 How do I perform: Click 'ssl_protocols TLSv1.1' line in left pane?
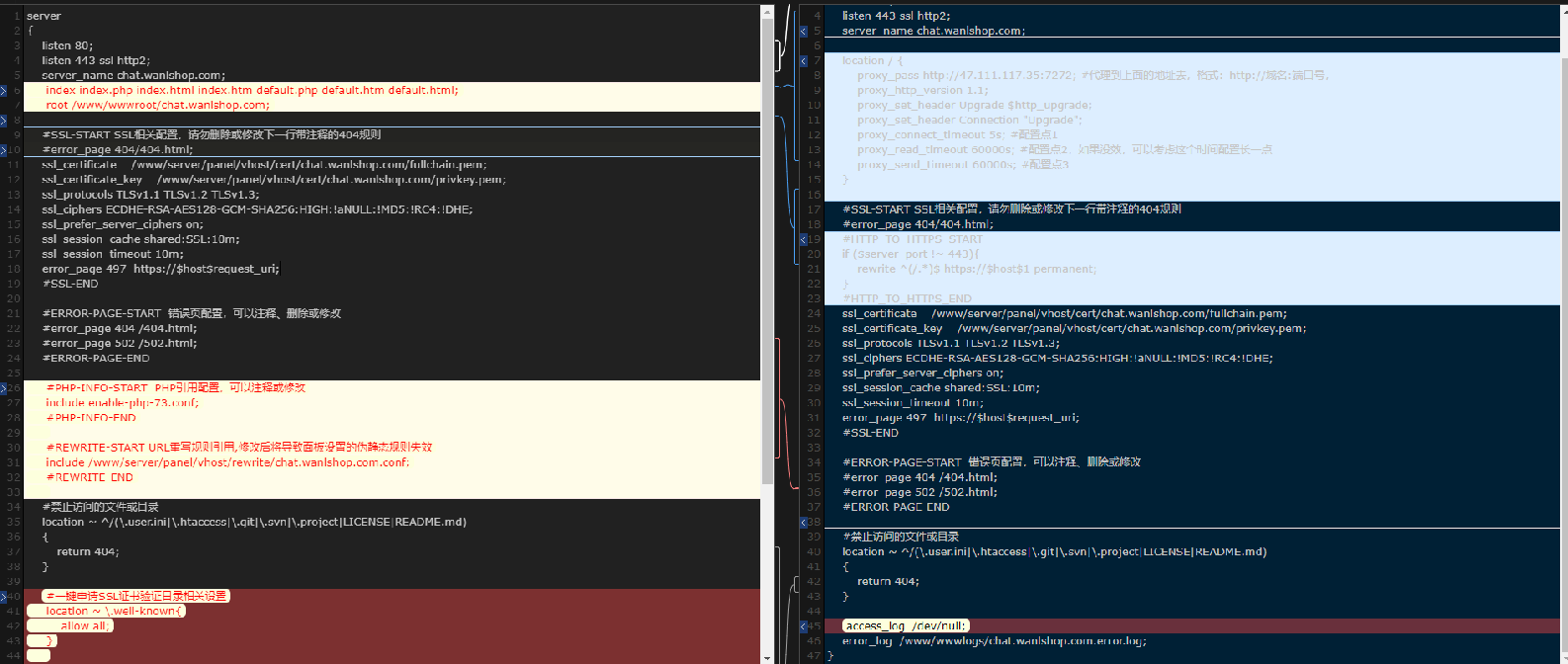tap(150, 195)
